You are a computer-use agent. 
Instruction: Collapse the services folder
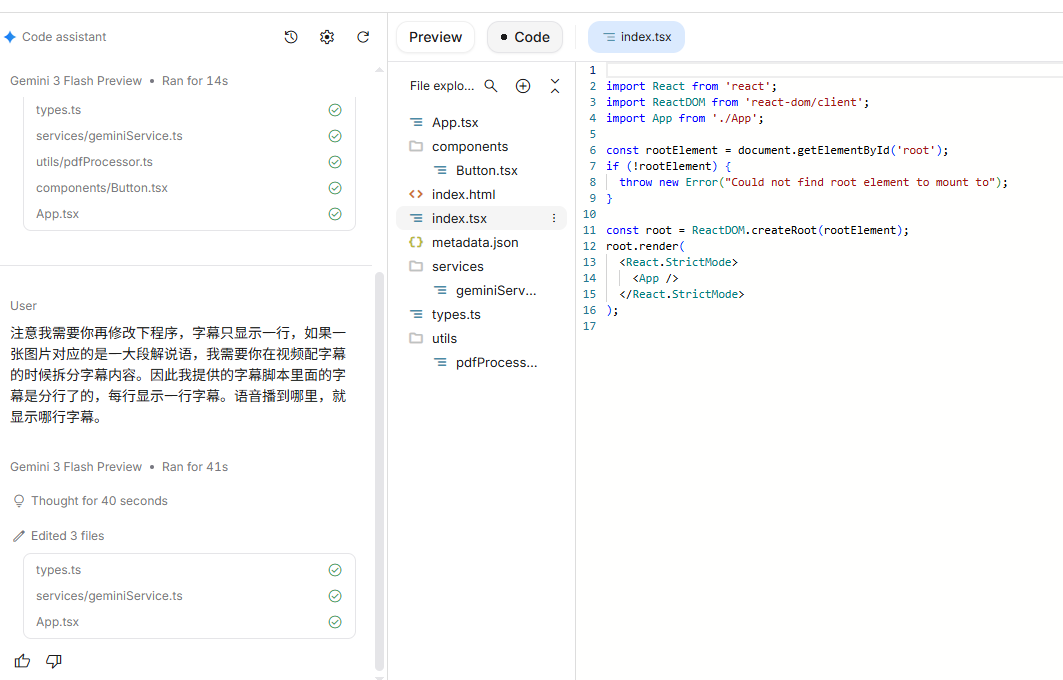coord(457,266)
